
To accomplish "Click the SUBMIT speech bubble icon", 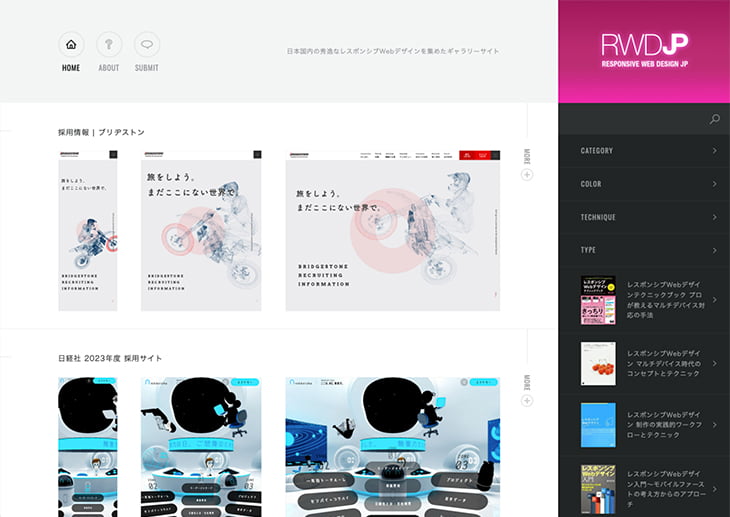I will (147, 45).
